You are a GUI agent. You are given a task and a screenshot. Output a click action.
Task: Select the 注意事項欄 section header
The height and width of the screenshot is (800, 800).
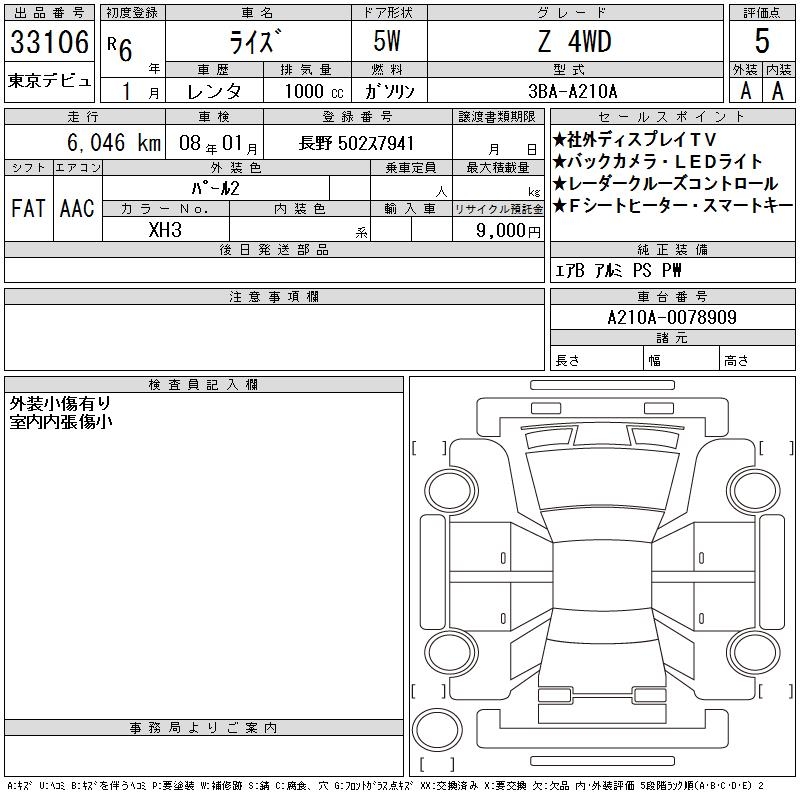pyautogui.click(x=274, y=296)
